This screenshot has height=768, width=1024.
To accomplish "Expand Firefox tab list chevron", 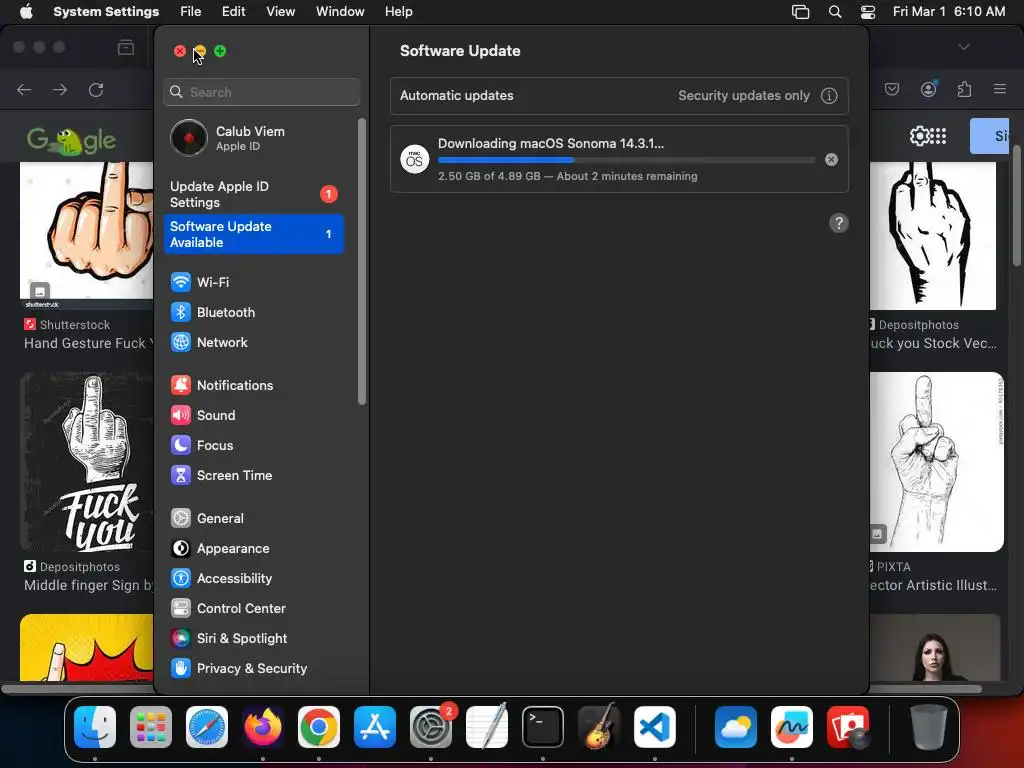I will 964,47.
